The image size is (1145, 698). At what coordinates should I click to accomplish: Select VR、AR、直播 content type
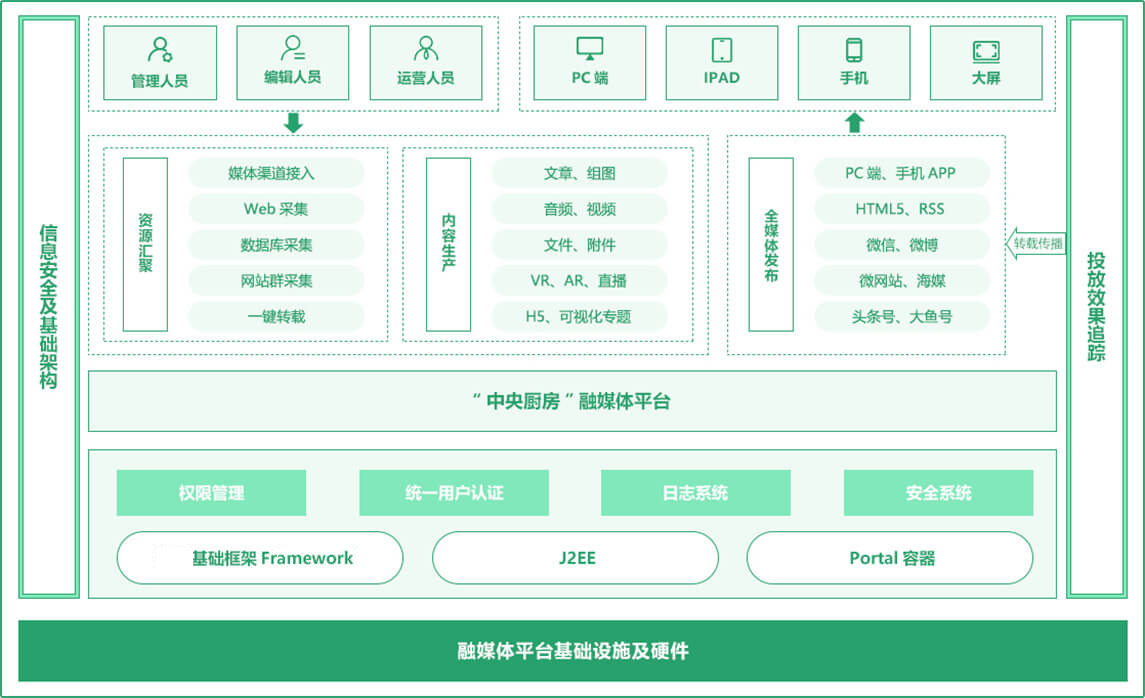(x=579, y=281)
